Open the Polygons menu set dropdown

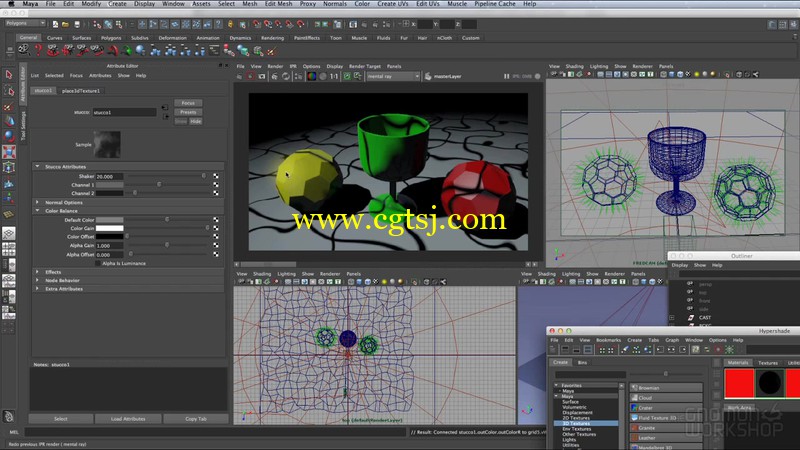pyautogui.click(x=25, y=23)
